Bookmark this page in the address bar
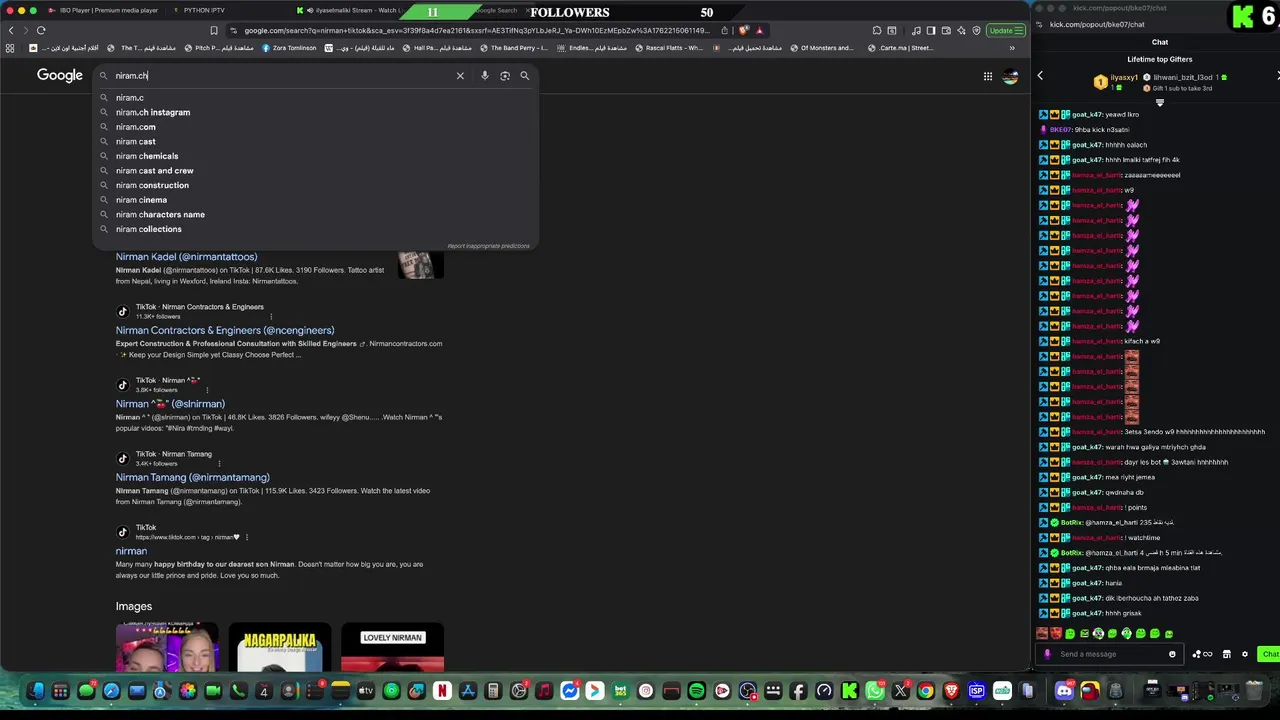 [213, 30]
